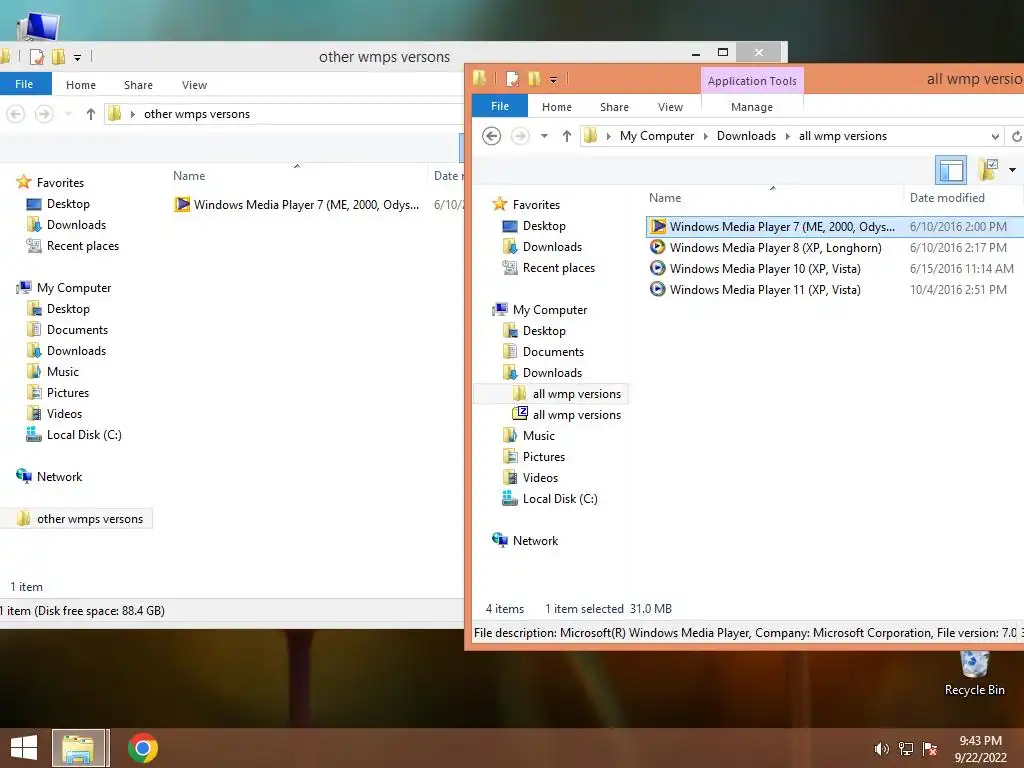Open File menu in all wmp versions window

(500, 106)
